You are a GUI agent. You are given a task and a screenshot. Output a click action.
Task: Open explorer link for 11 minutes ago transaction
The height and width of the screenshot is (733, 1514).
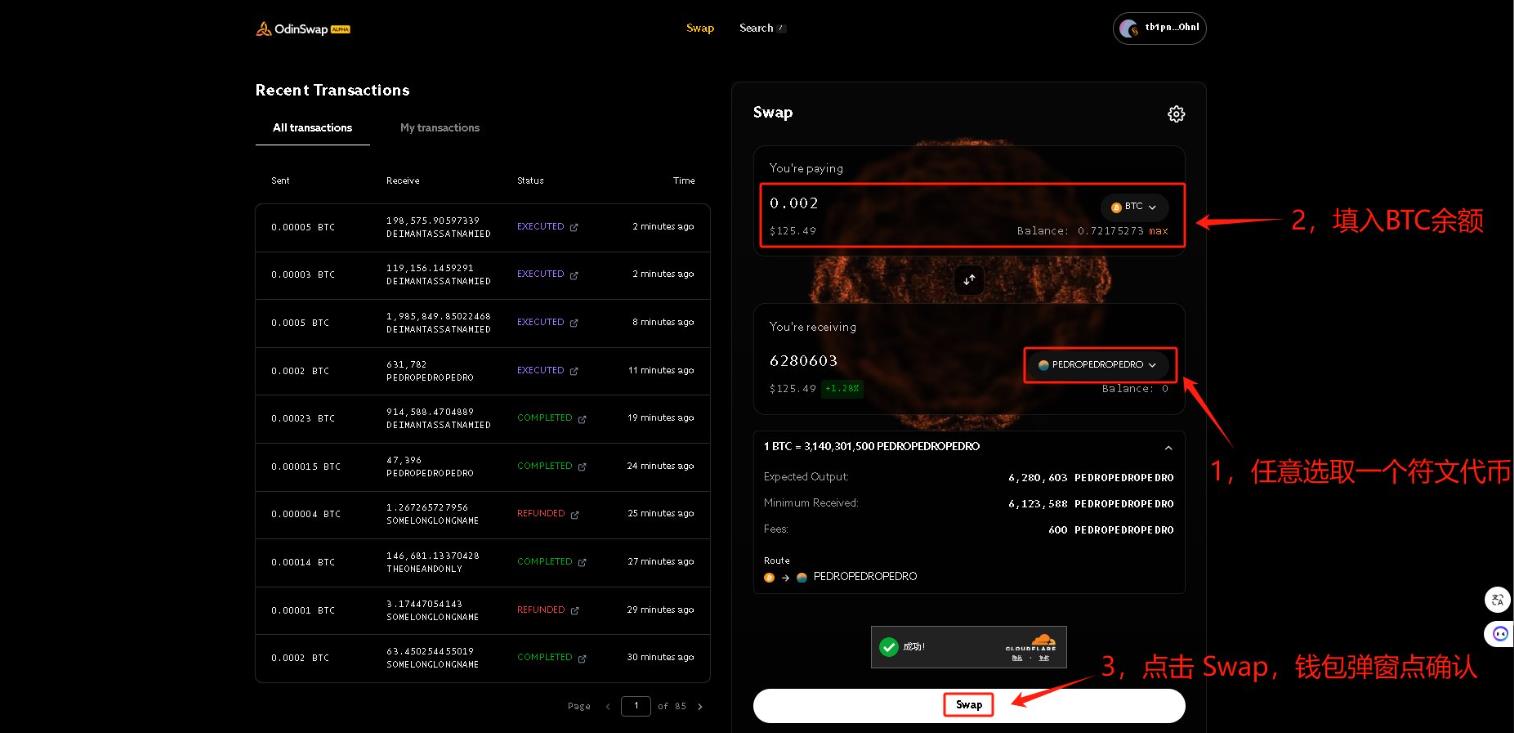pyautogui.click(x=574, y=370)
